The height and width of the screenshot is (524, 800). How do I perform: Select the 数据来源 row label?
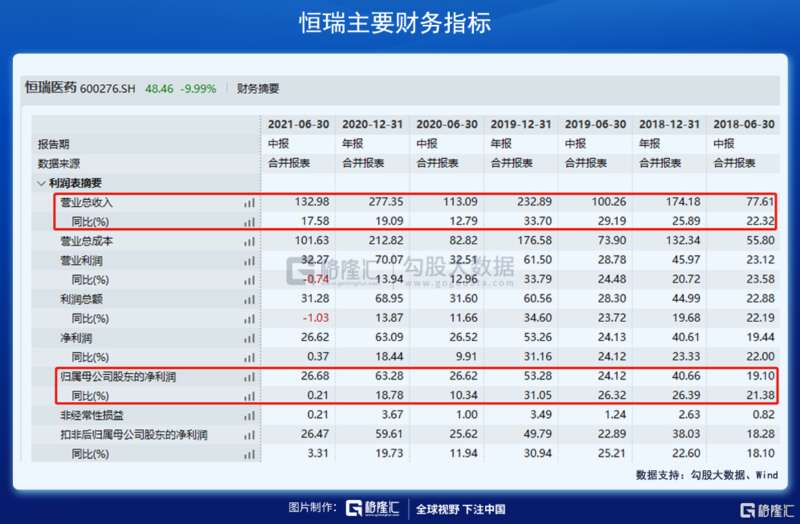coord(60,163)
